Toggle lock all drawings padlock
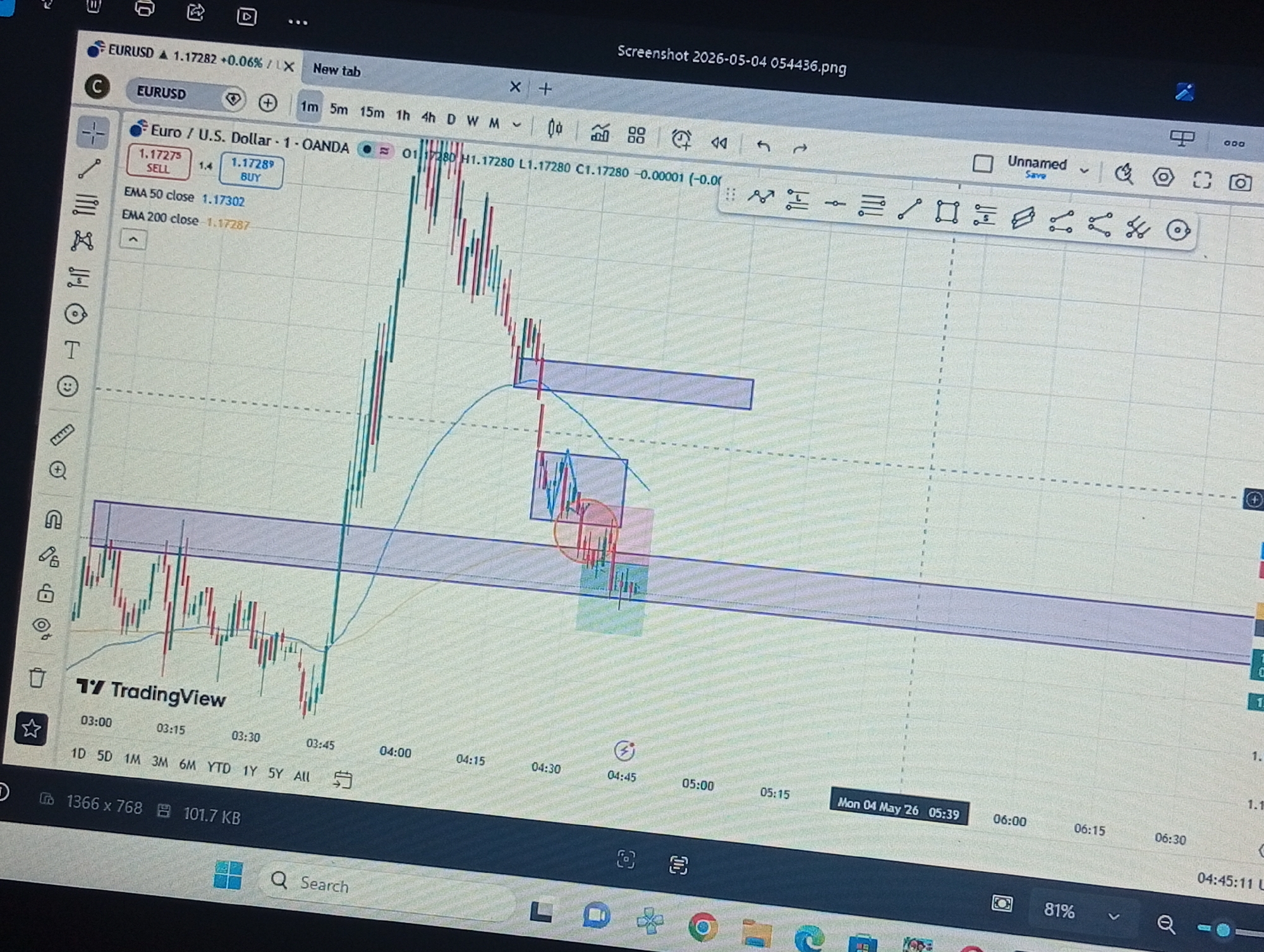 (x=45, y=593)
